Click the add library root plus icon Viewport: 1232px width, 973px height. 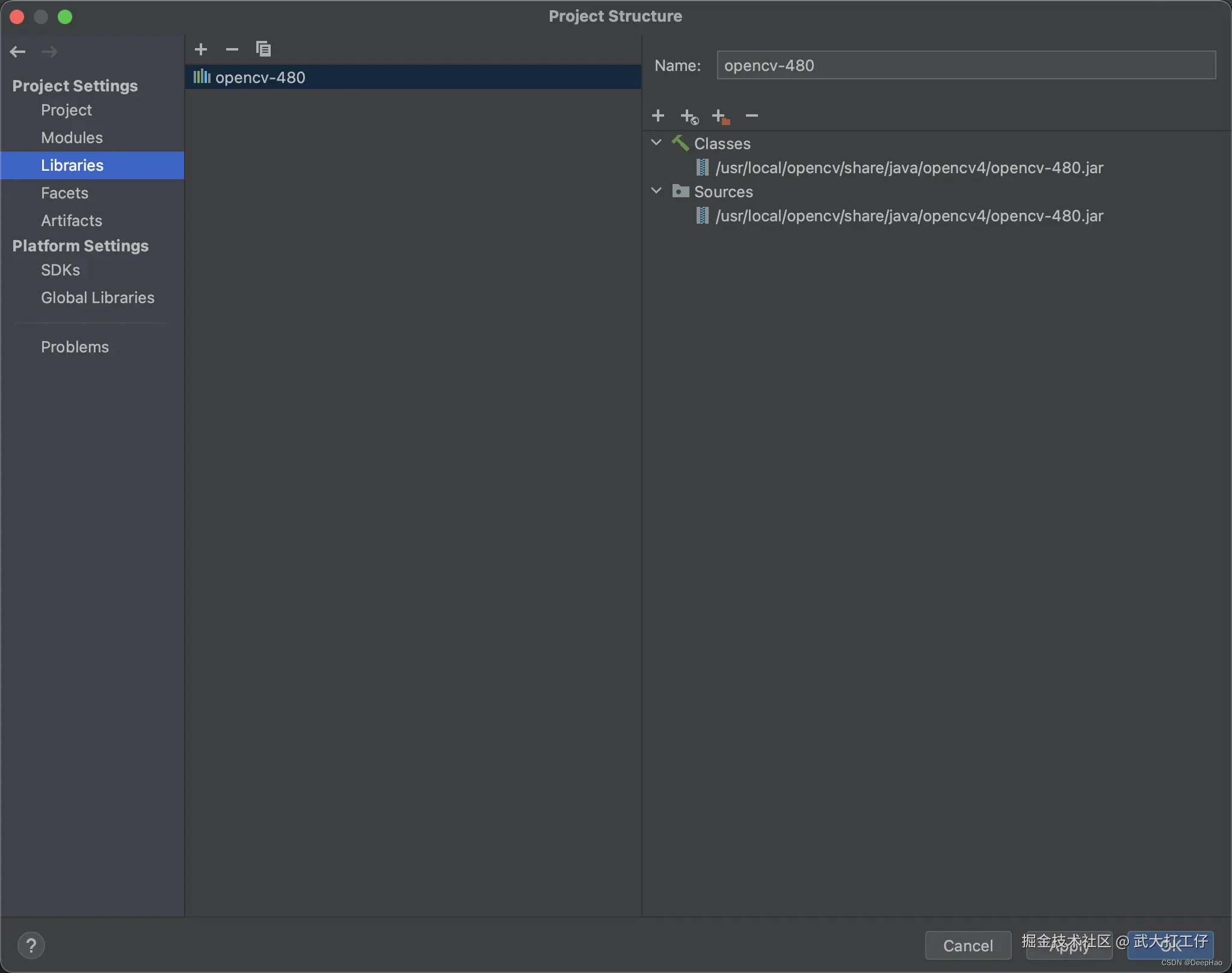[658, 115]
